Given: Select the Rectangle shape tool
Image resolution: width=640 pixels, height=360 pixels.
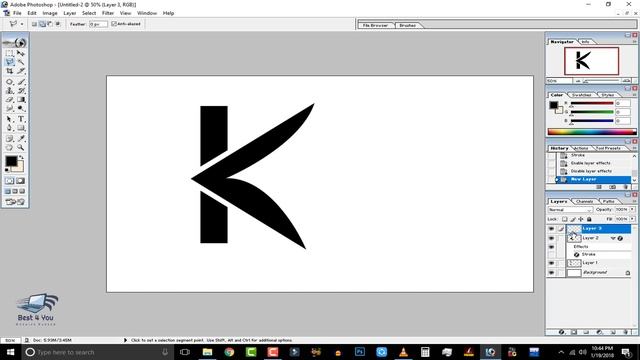Looking at the screenshot, I should (20, 128).
